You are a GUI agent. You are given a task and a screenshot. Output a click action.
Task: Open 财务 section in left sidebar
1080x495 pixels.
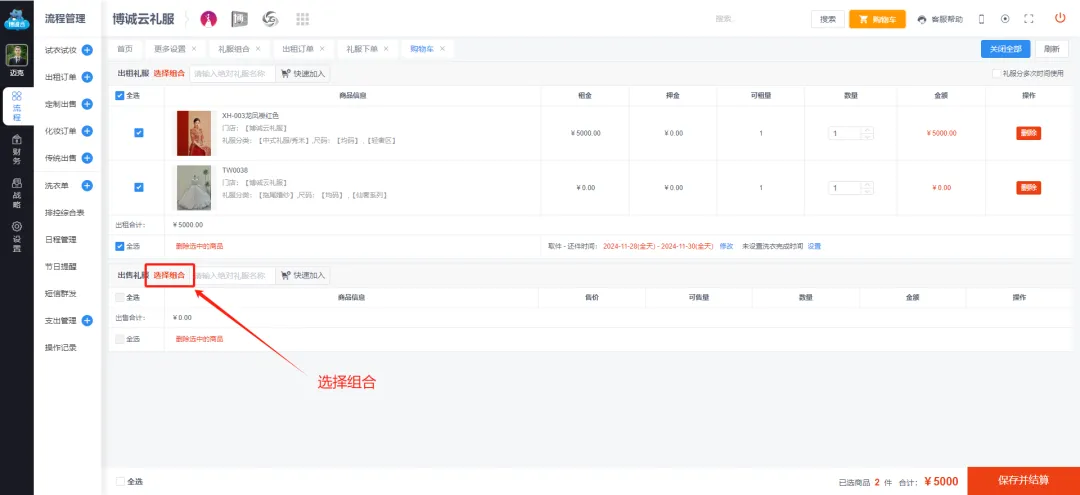pyautogui.click(x=16, y=153)
